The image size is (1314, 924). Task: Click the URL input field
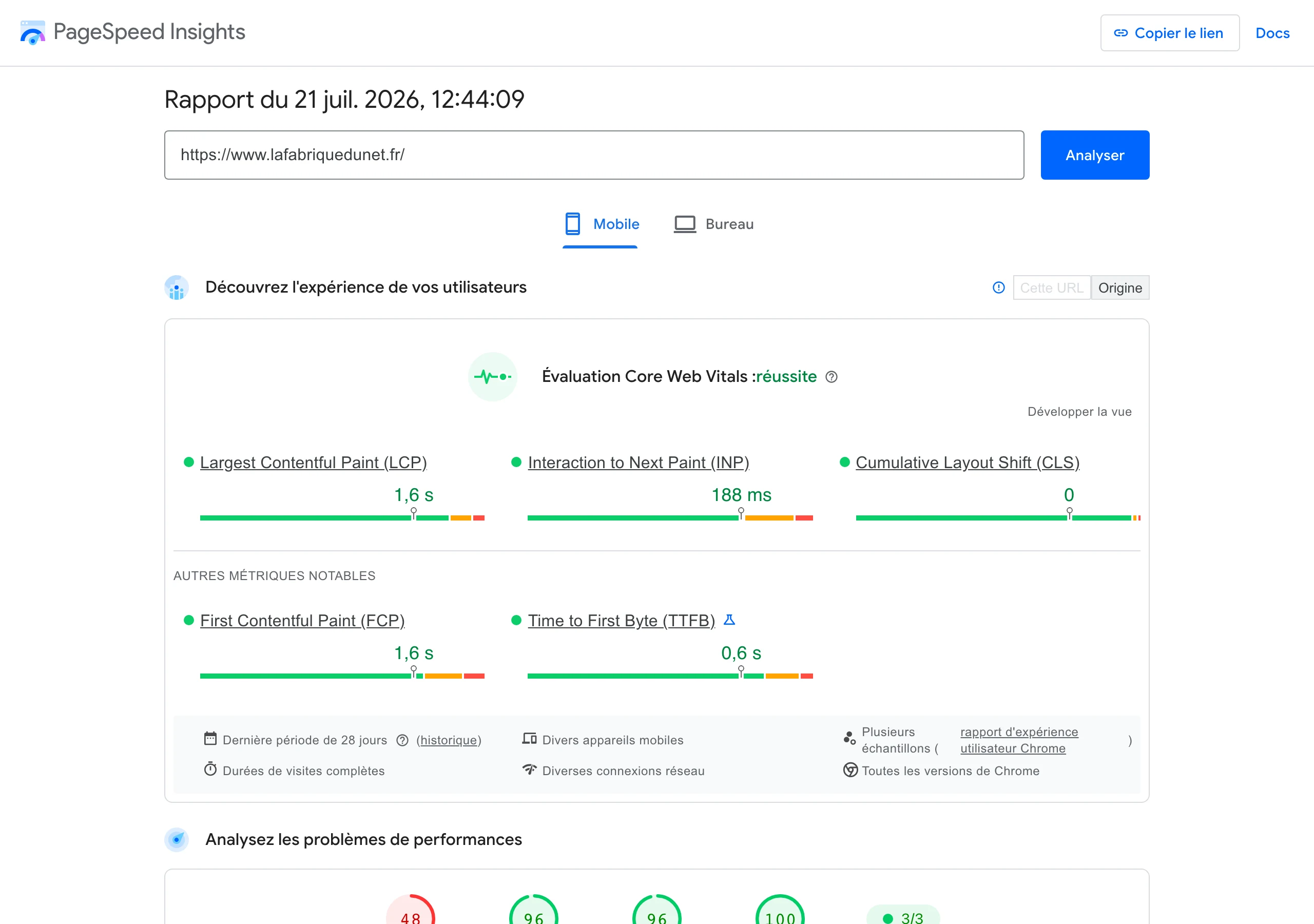(x=594, y=155)
